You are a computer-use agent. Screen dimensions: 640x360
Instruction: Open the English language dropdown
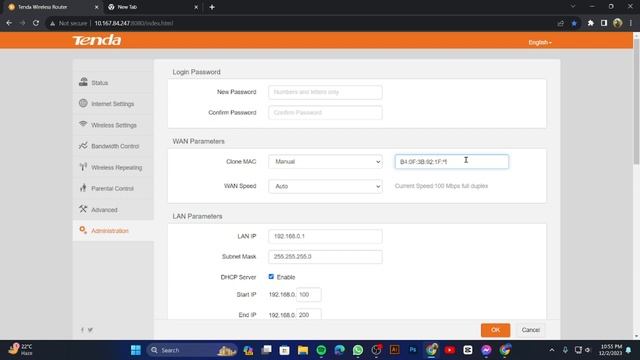click(x=540, y=42)
